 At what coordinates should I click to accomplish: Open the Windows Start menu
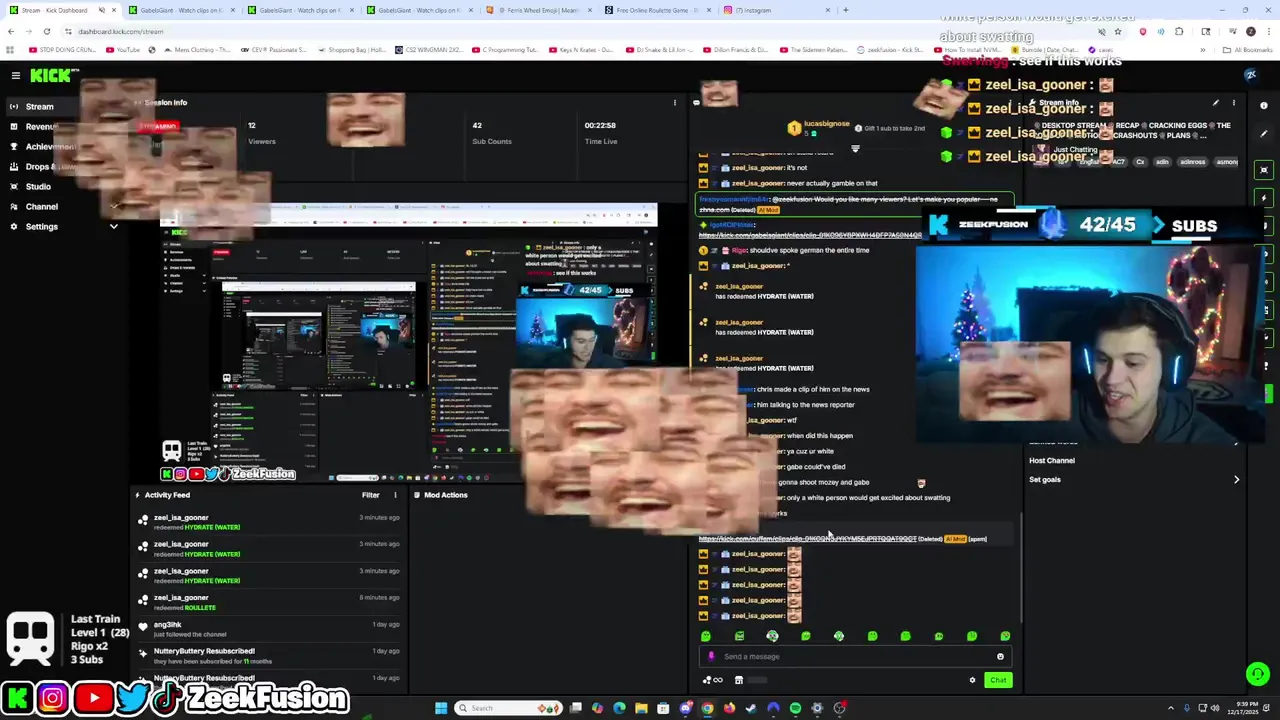point(441,708)
